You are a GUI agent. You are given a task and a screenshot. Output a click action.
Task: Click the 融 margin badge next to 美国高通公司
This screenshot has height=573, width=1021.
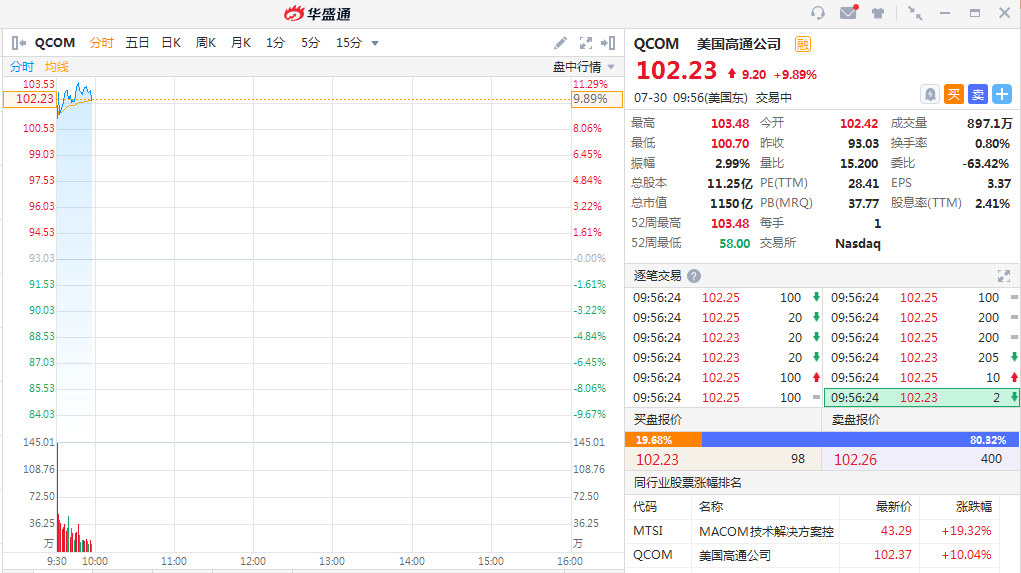803,44
